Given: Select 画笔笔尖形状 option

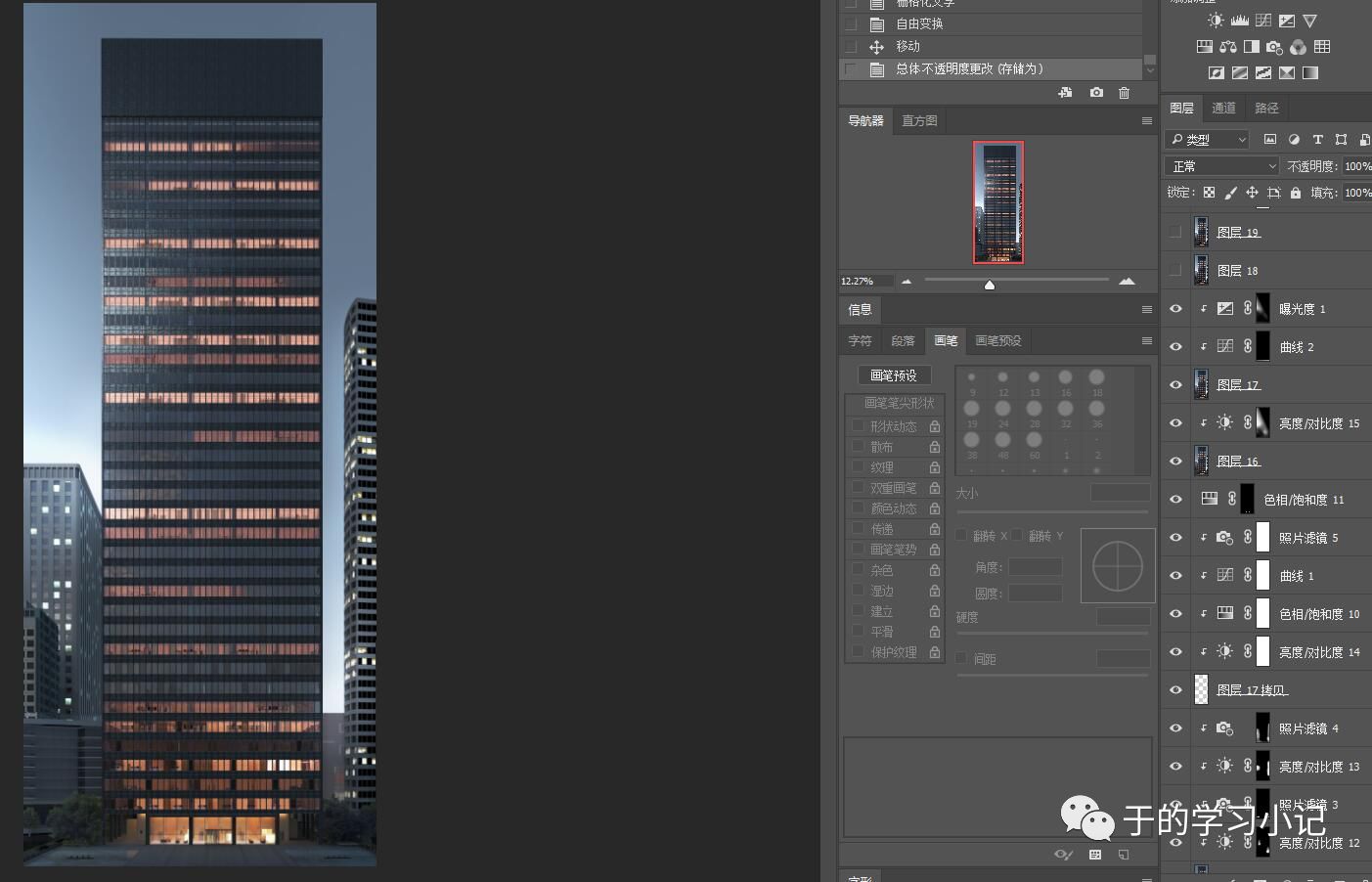Looking at the screenshot, I should click(x=899, y=403).
